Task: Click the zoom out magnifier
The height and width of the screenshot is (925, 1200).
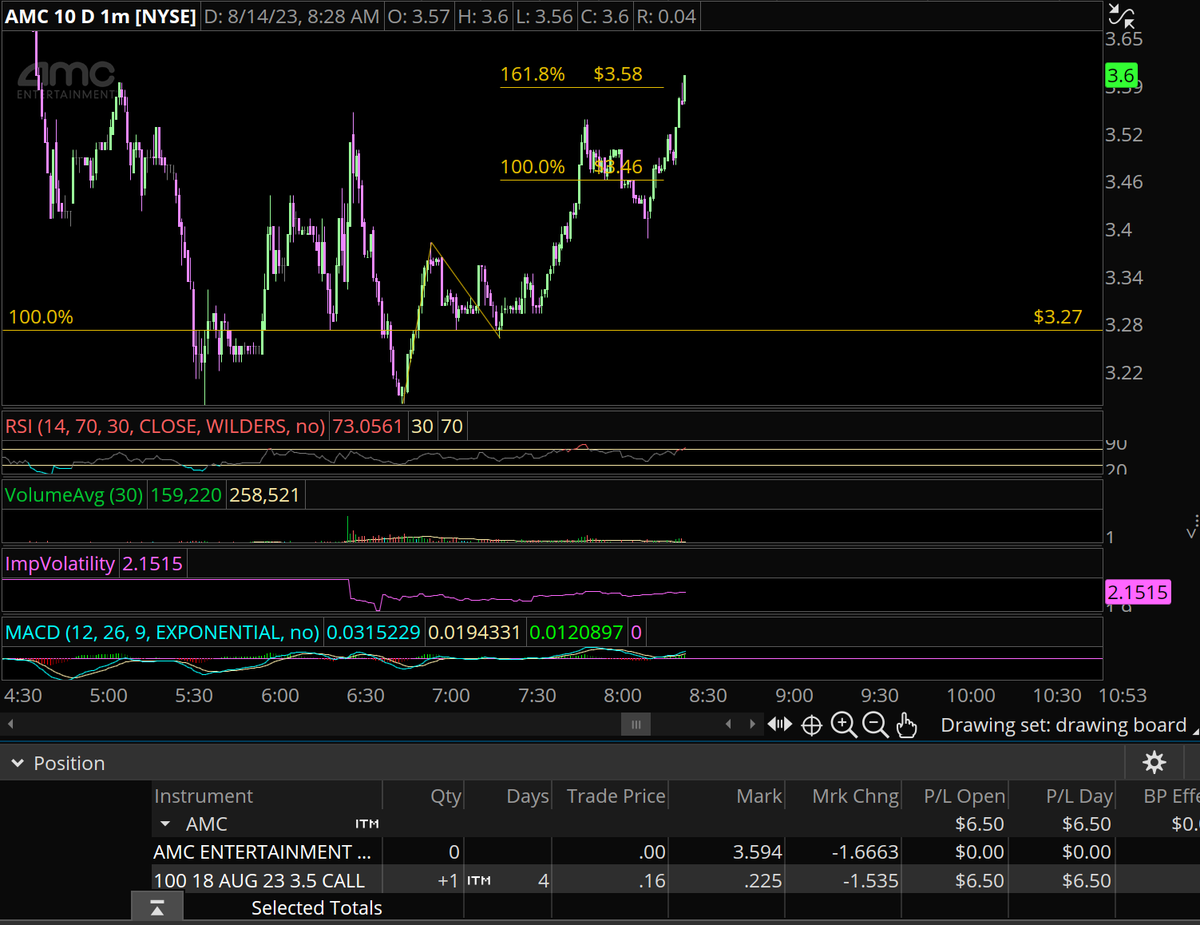Action: coord(875,725)
